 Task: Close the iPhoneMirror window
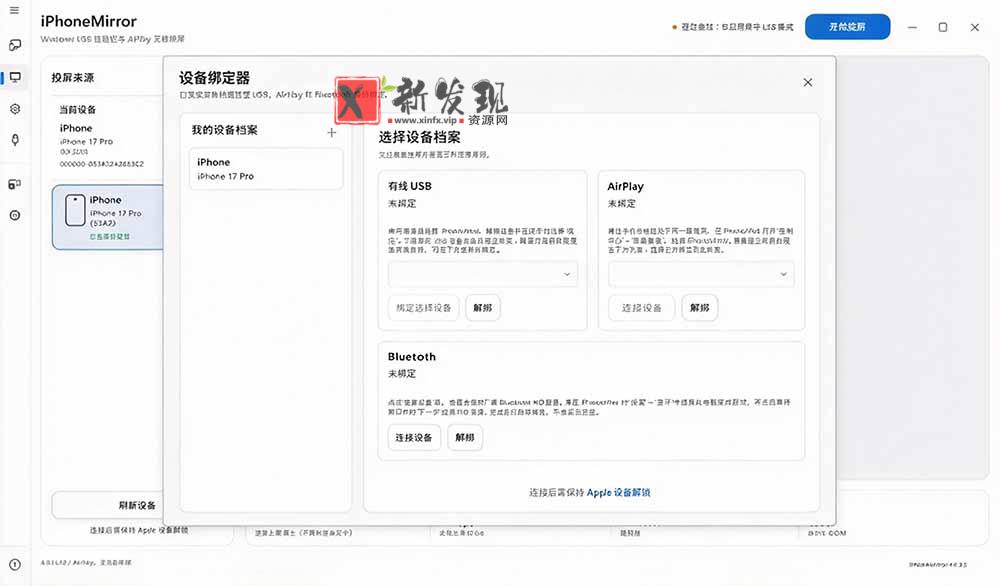coord(974,27)
